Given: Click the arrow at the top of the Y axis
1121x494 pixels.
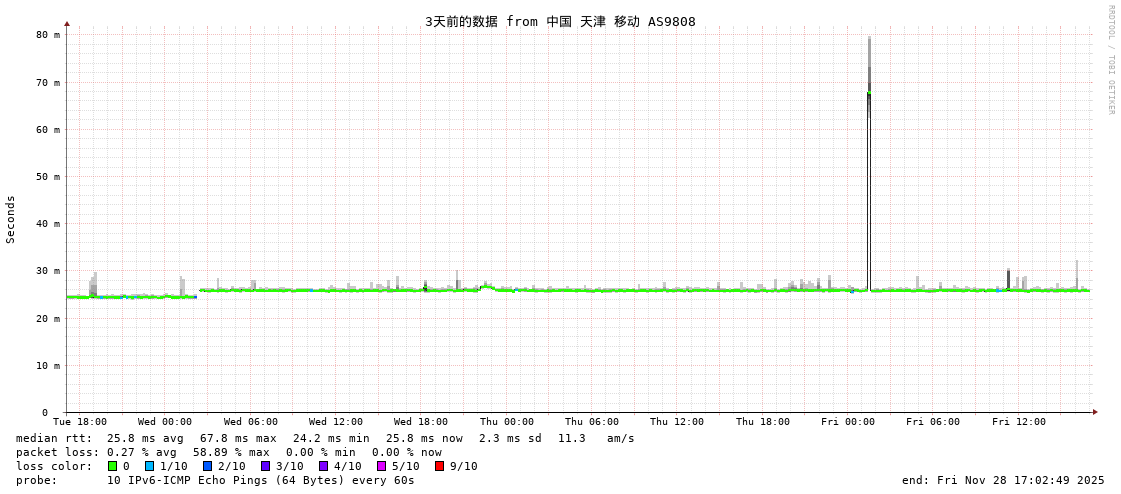Looking at the screenshot, I should [67, 23].
